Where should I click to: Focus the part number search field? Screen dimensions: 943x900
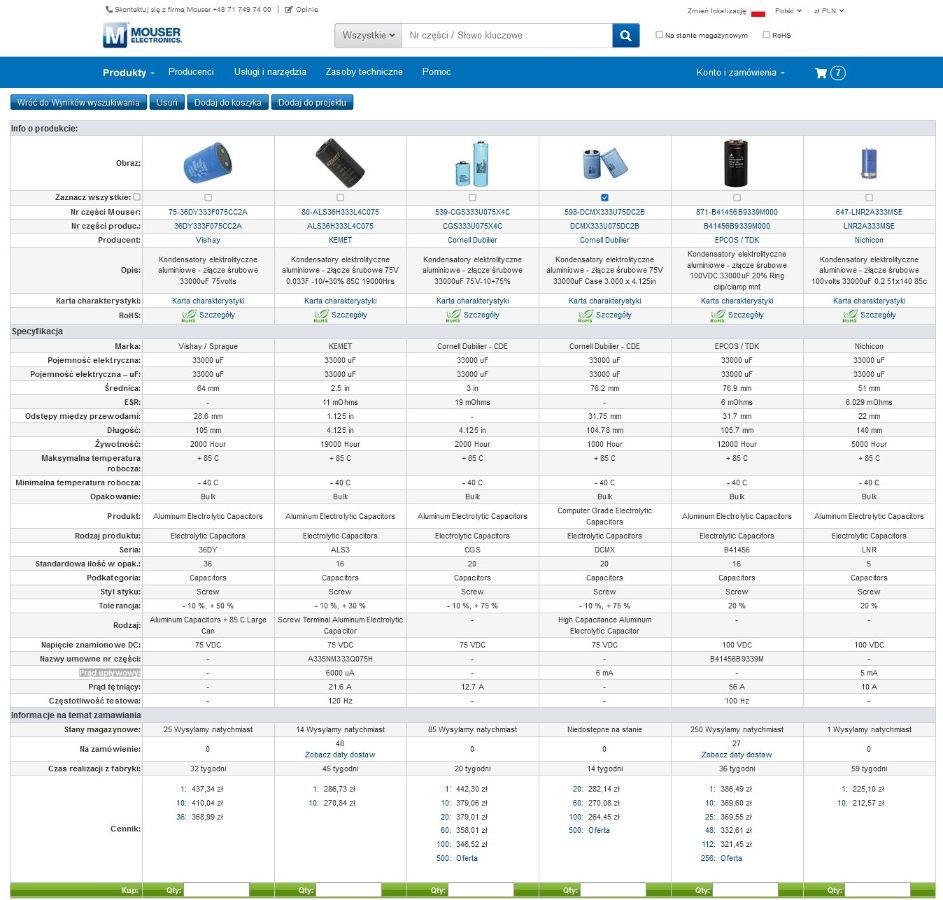[507, 35]
